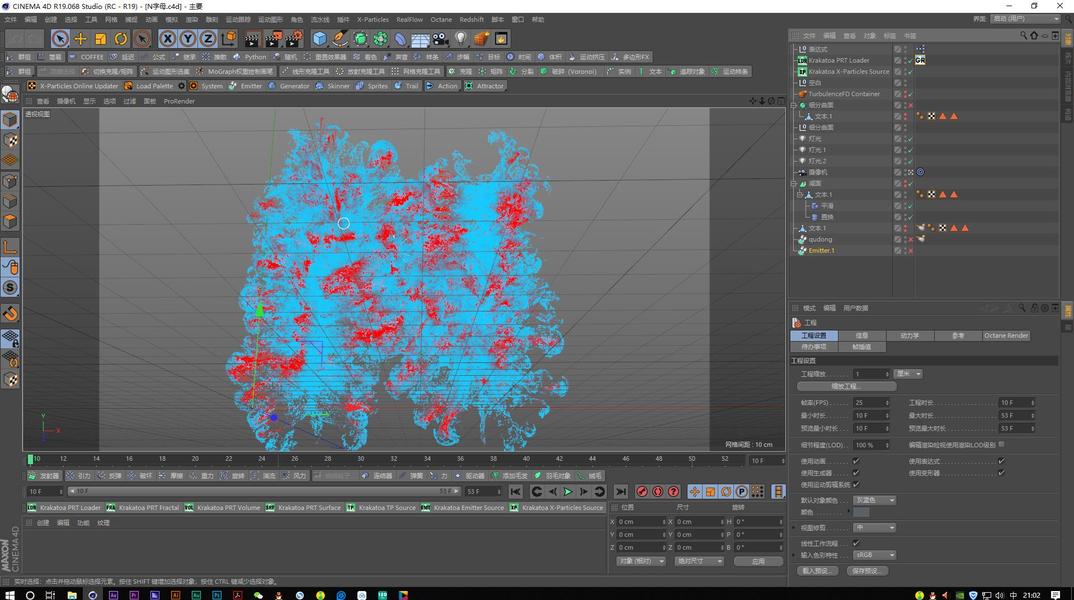The height and width of the screenshot is (600, 1074).
Task: Open the X-Particles menu
Action: 373,20
